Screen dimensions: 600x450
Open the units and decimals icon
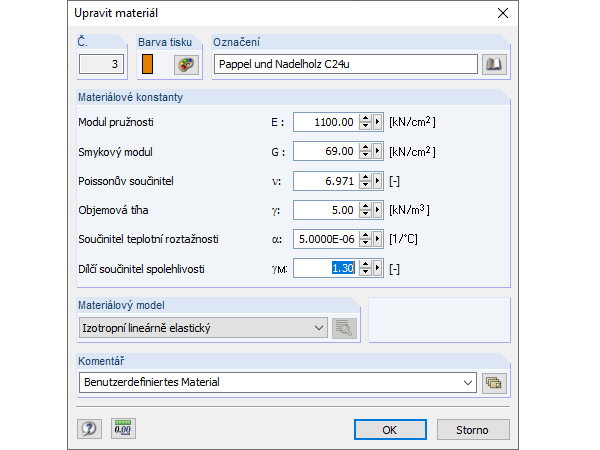[x=123, y=429]
